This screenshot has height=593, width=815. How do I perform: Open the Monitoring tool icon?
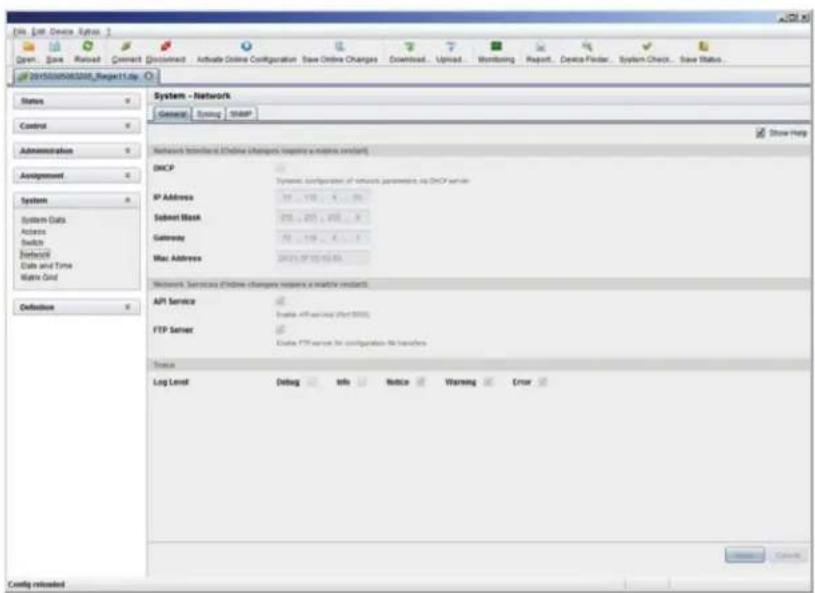coord(496,47)
